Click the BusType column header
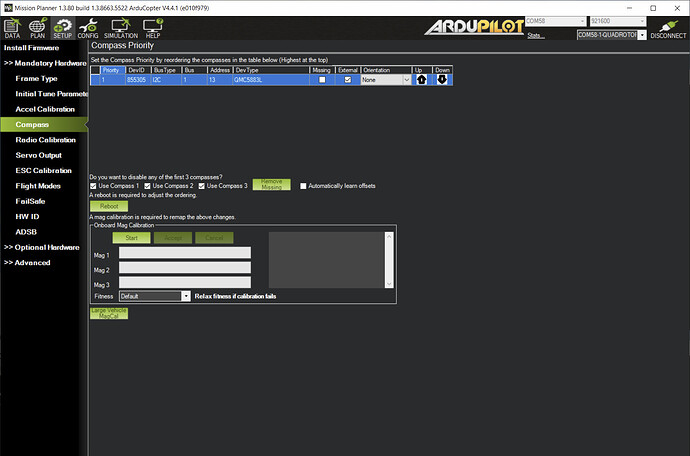690x456 pixels. [166, 70]
